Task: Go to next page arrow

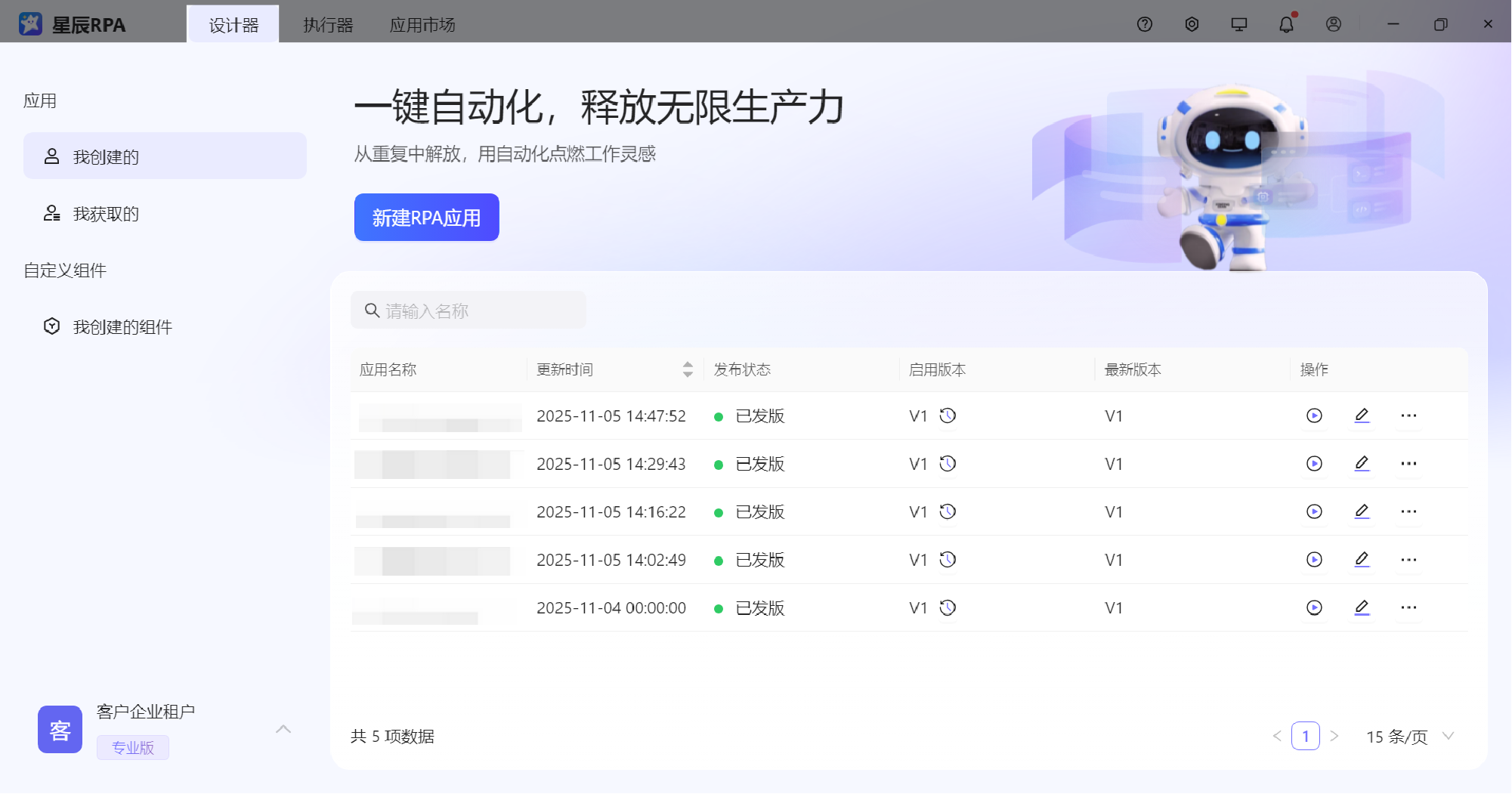Action: (x=1334, y=737)
